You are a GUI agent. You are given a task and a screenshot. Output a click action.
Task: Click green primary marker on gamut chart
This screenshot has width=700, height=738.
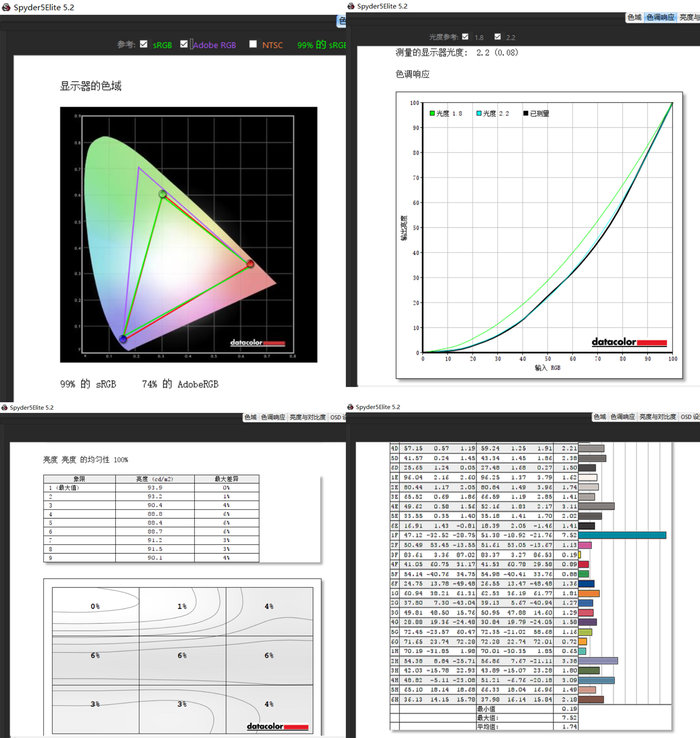click(x=162, y=193)
